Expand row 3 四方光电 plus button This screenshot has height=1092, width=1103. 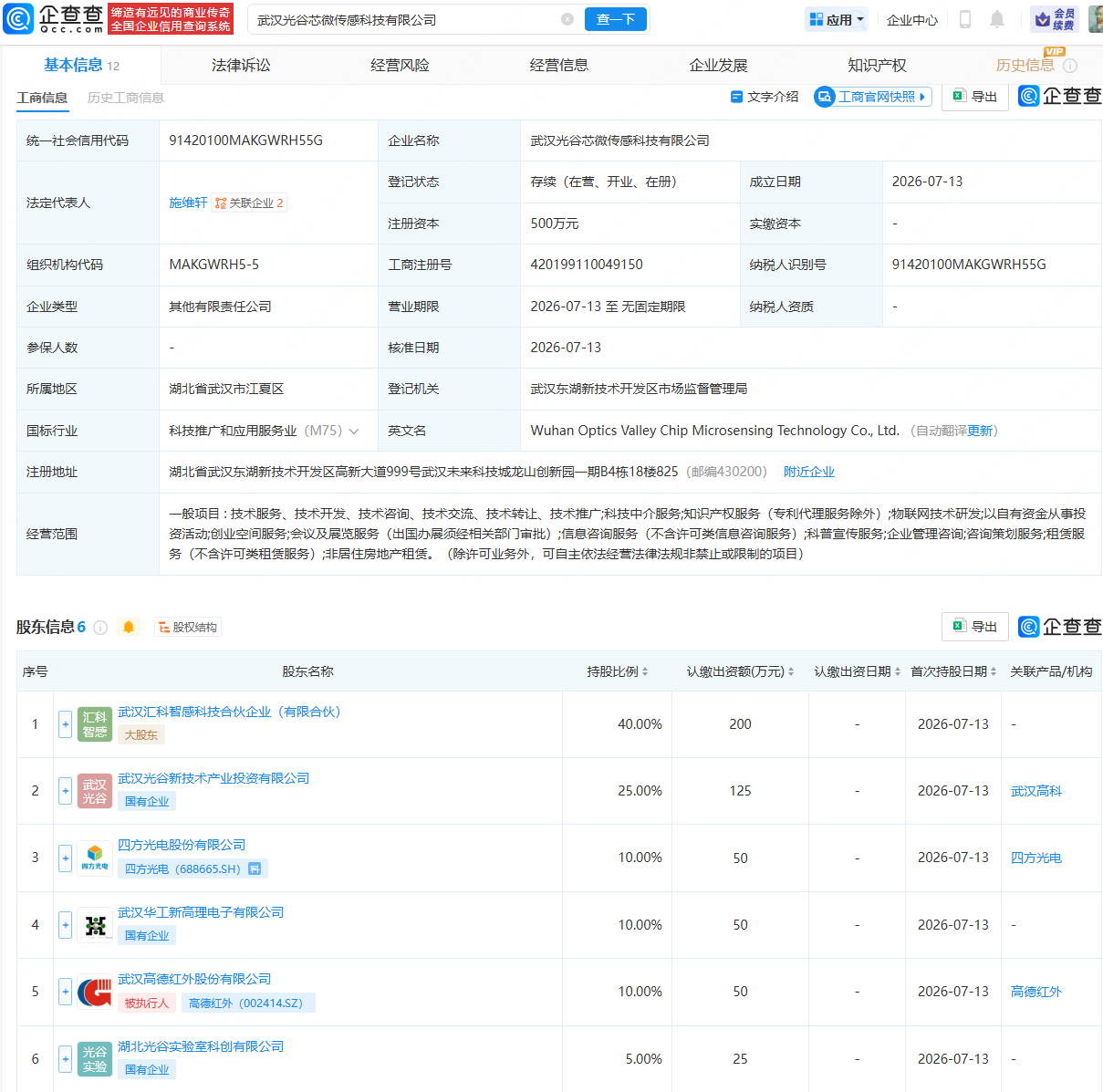click(65, 858)
